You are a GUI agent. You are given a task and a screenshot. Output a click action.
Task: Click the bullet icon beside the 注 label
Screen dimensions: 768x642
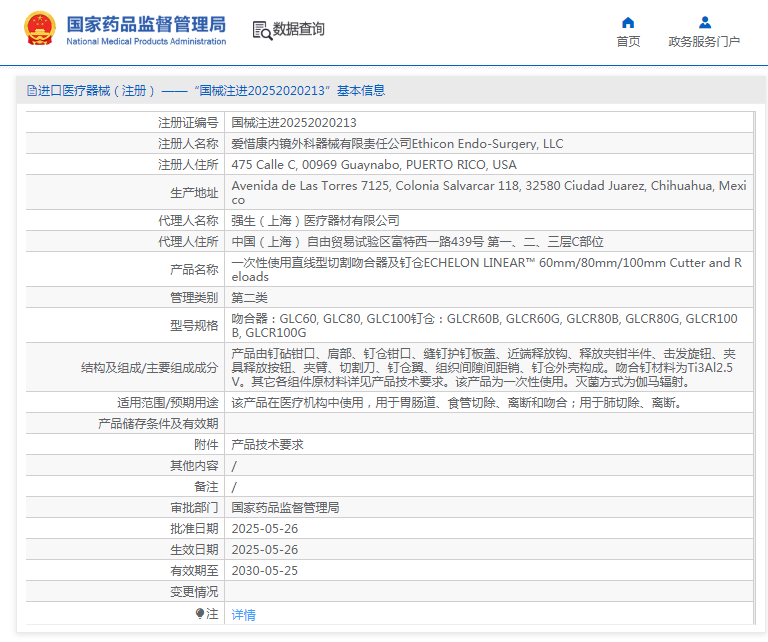coord(200,613)
